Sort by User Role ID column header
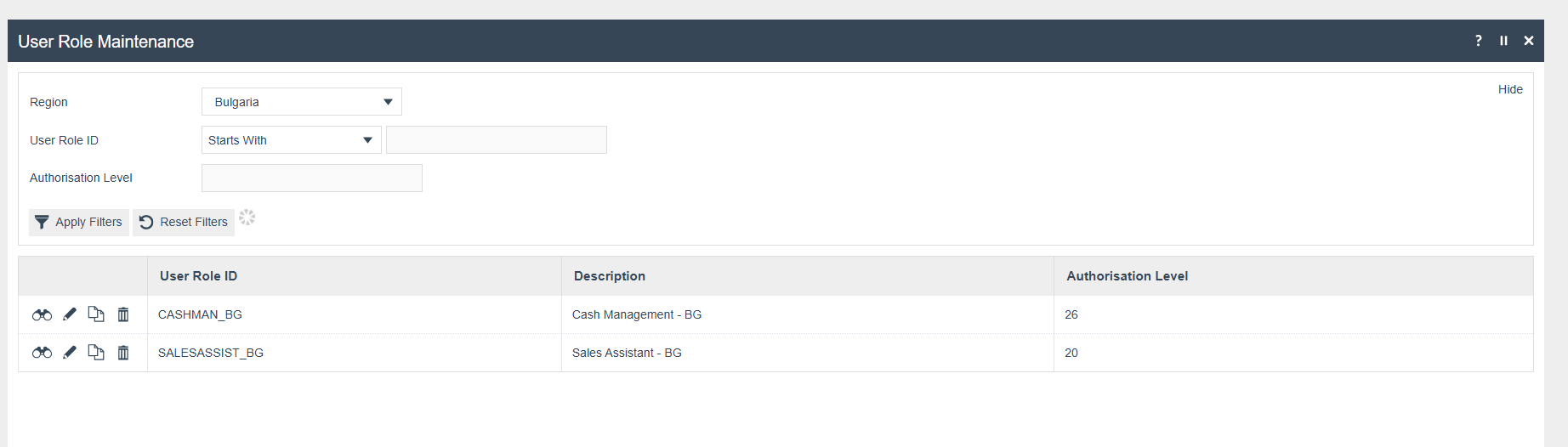The image size is (1568, 447). pos(198,276)
